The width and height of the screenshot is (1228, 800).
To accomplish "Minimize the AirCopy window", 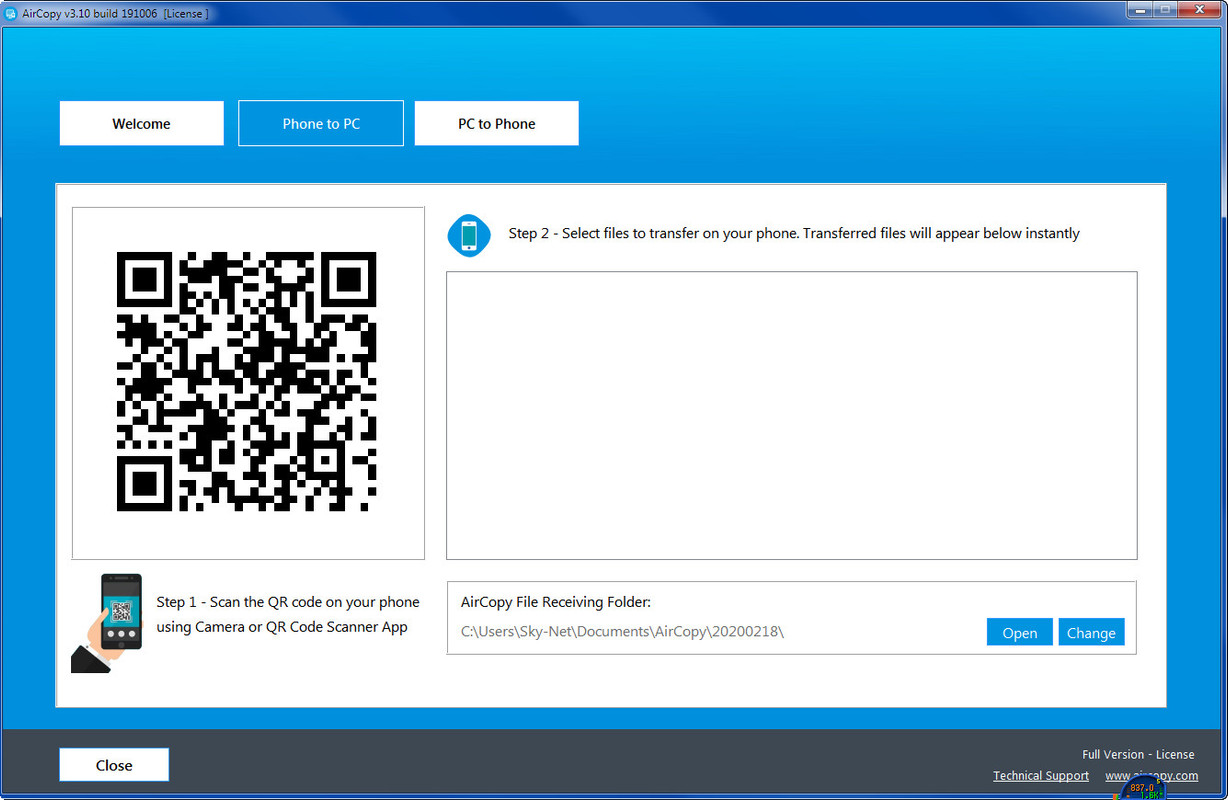I will tap(1139, 10).
